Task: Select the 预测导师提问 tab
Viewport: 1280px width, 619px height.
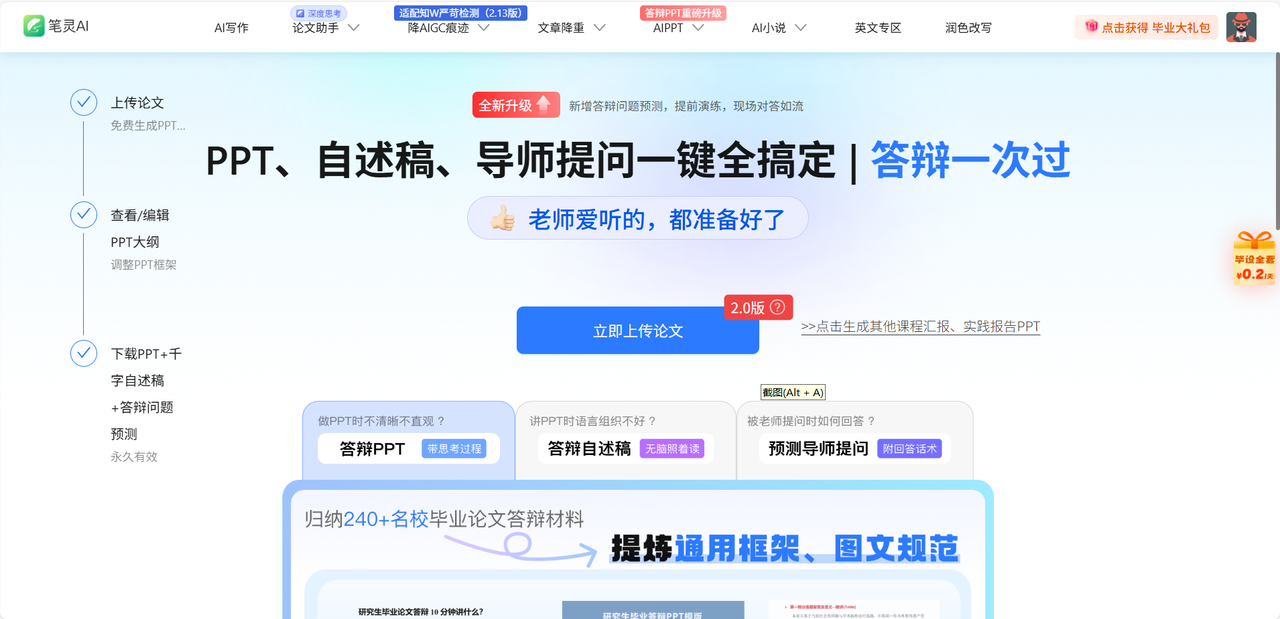Action: pos(855,441)
